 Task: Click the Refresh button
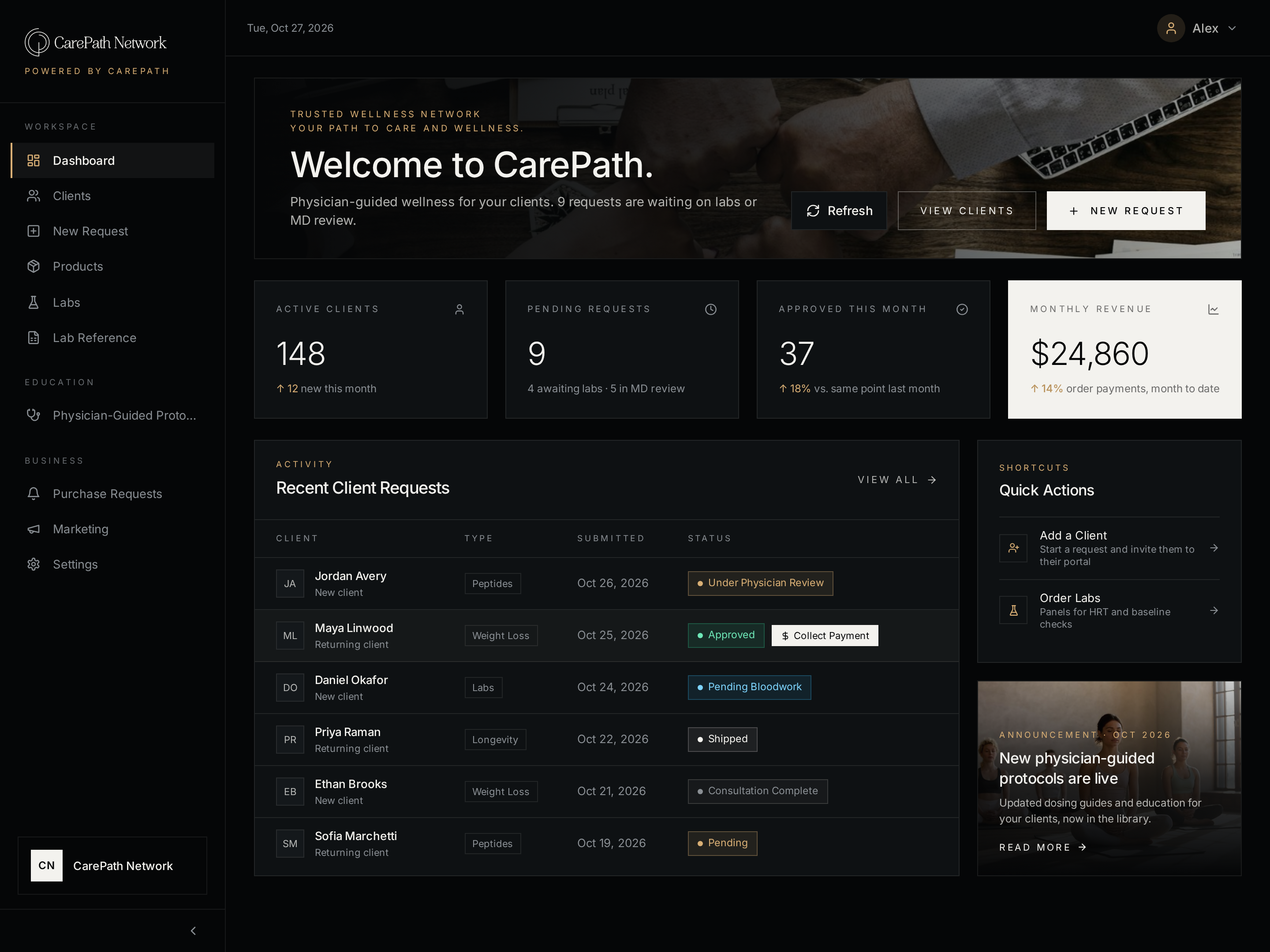click(839, 211)
